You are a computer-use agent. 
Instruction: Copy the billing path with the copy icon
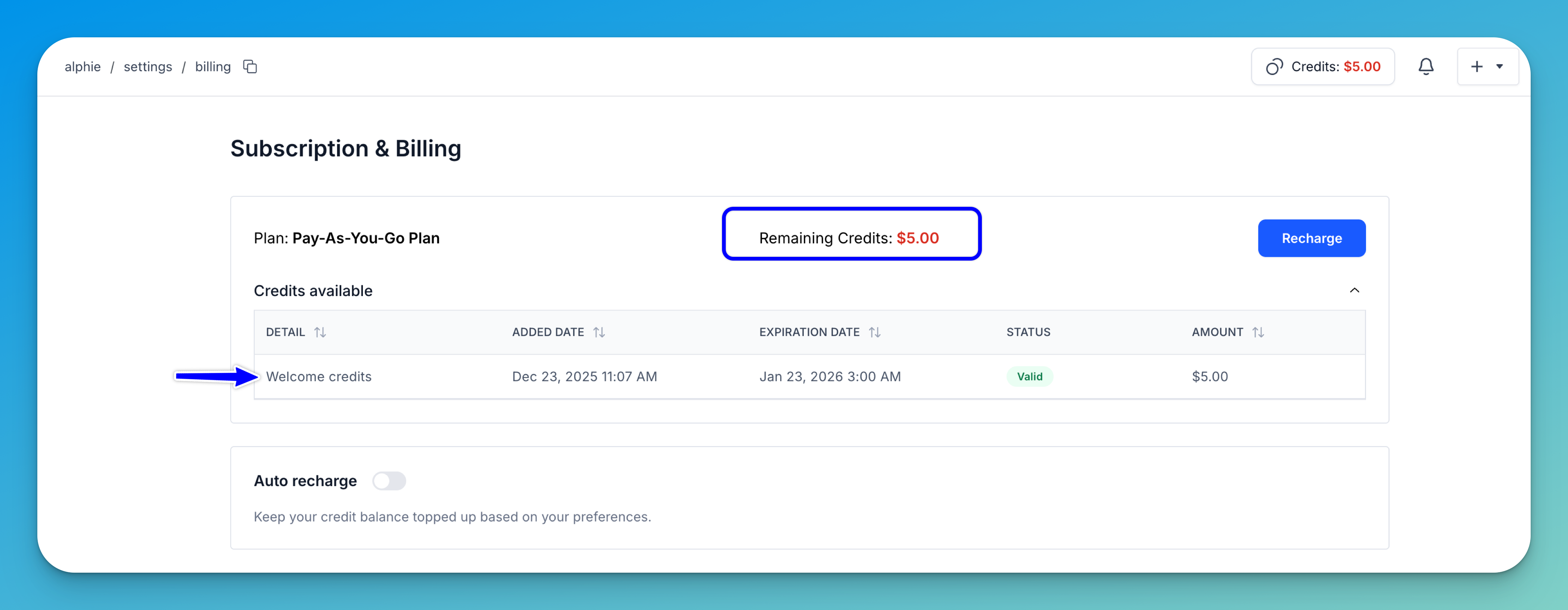250,66
